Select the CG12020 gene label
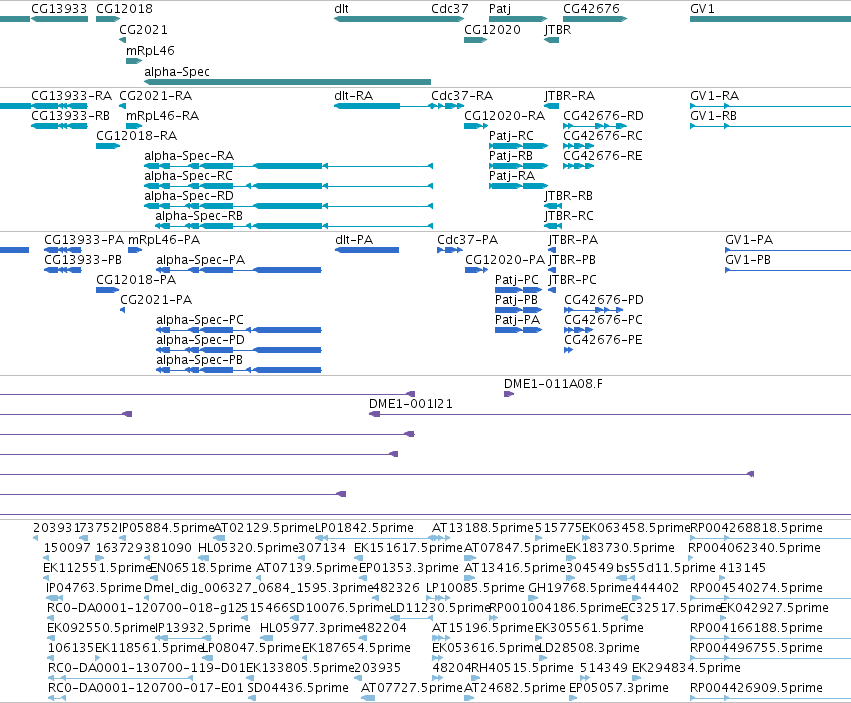This screenshot has width=851, height=703. pyautogui.click(x=492, y=30)
